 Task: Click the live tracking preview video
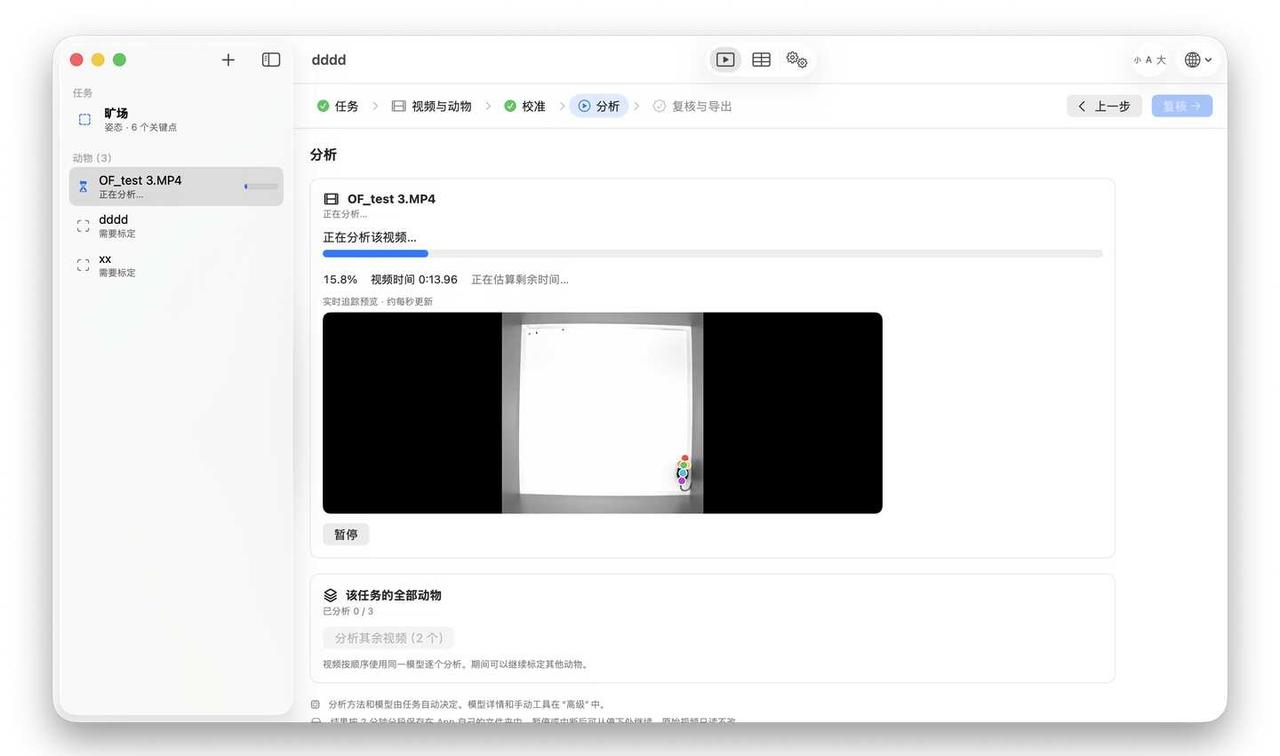click(602, 413)
